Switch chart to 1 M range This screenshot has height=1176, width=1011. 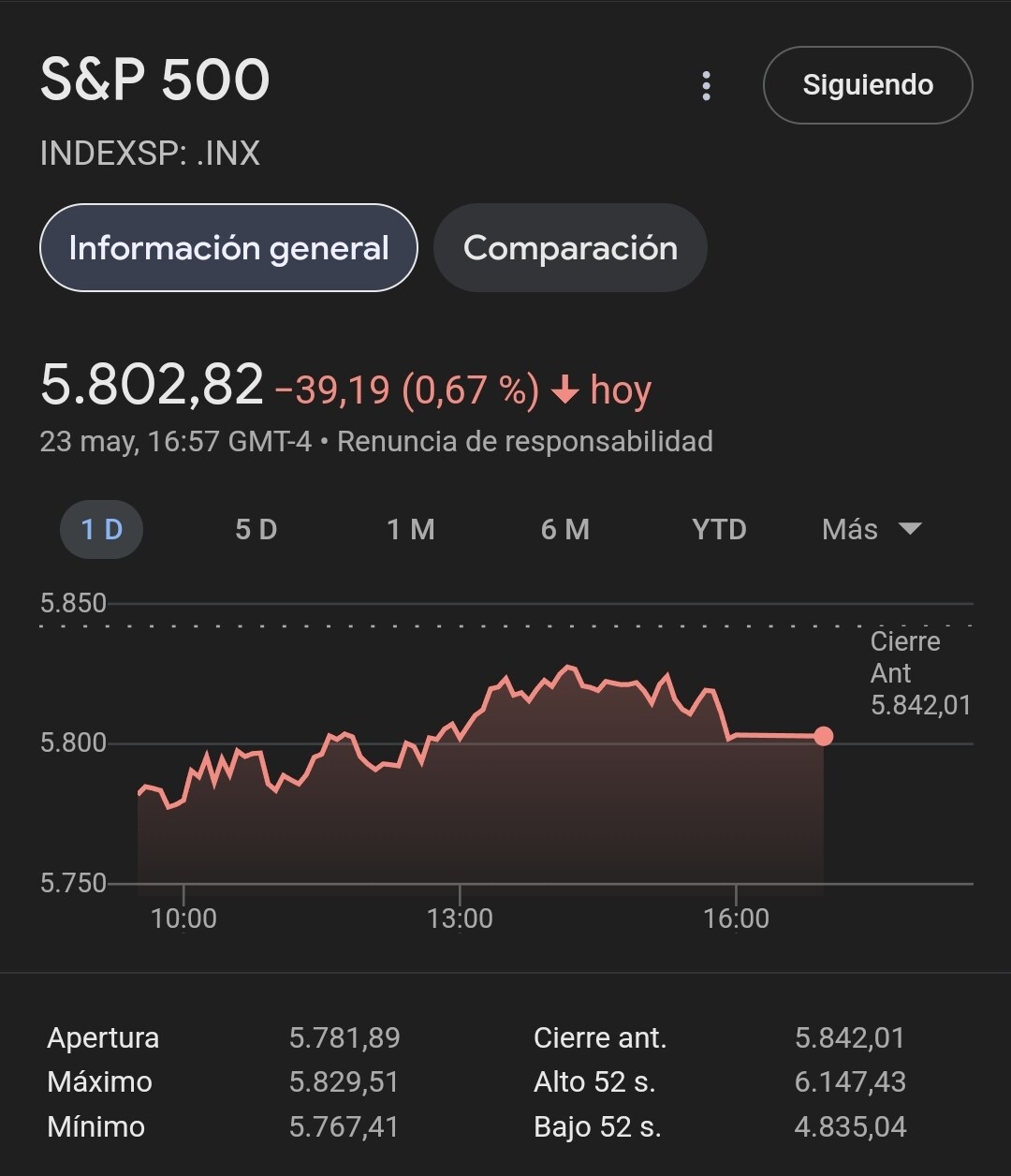coord(411,530)
